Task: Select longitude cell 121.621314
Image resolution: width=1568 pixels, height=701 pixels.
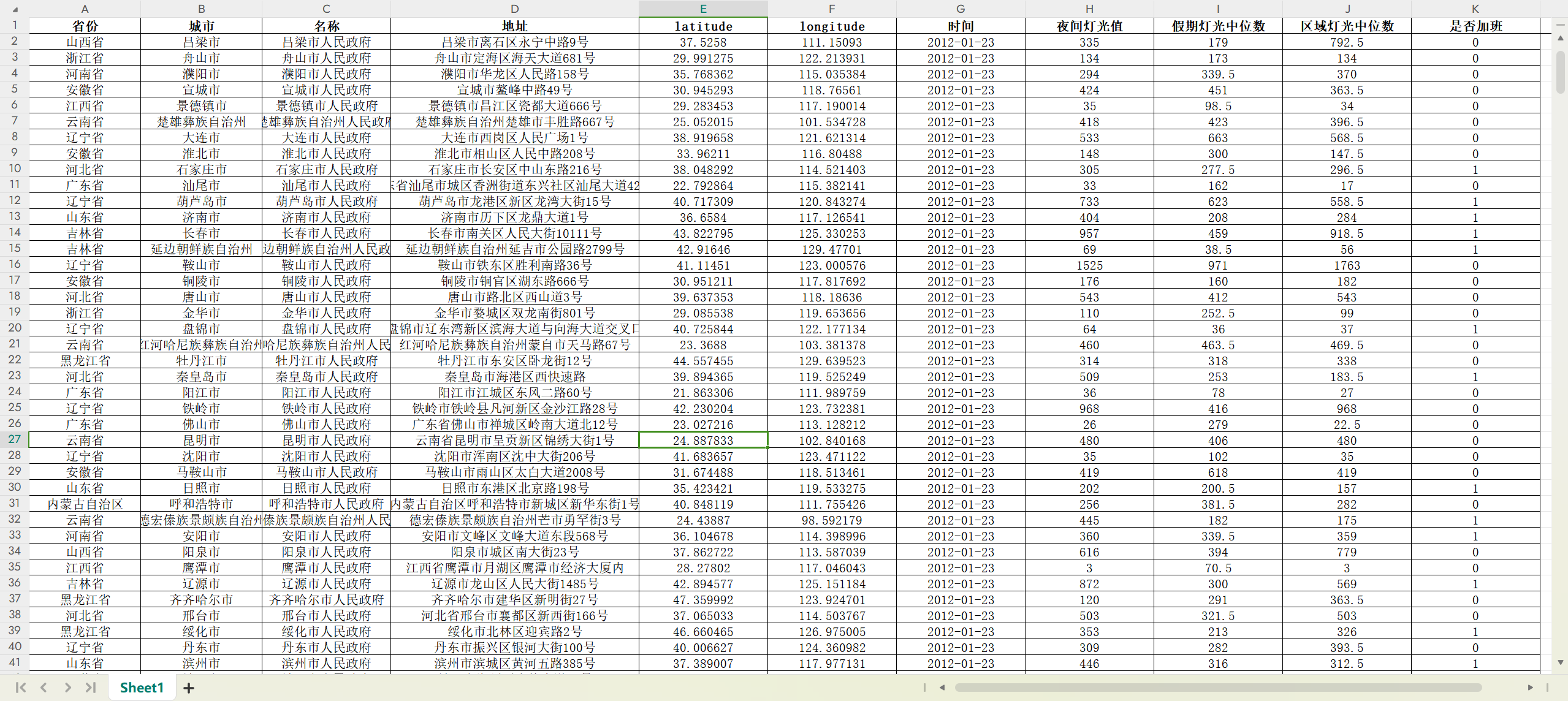Action: 832,138
